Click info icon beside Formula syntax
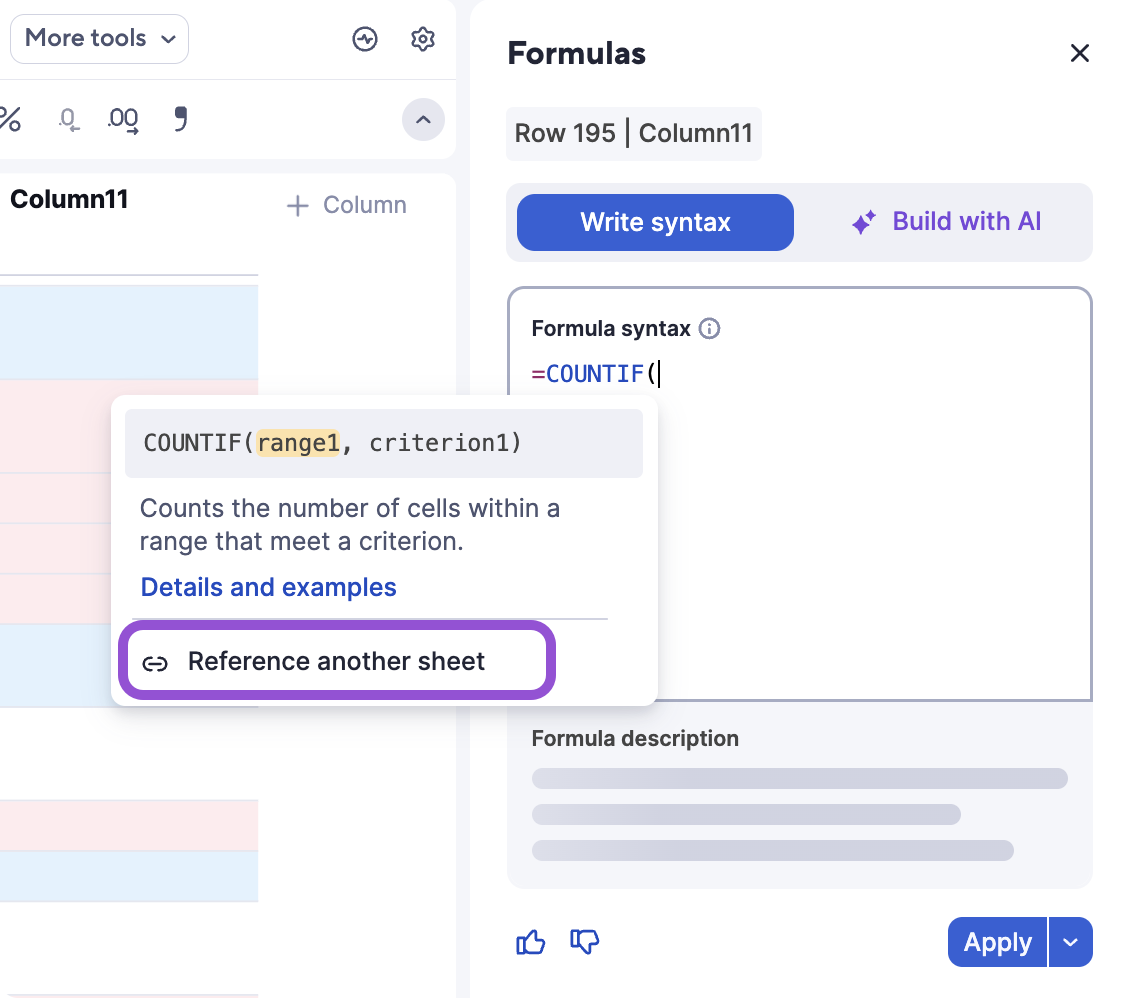This screenshot has height=998, width=1126. 709,329
